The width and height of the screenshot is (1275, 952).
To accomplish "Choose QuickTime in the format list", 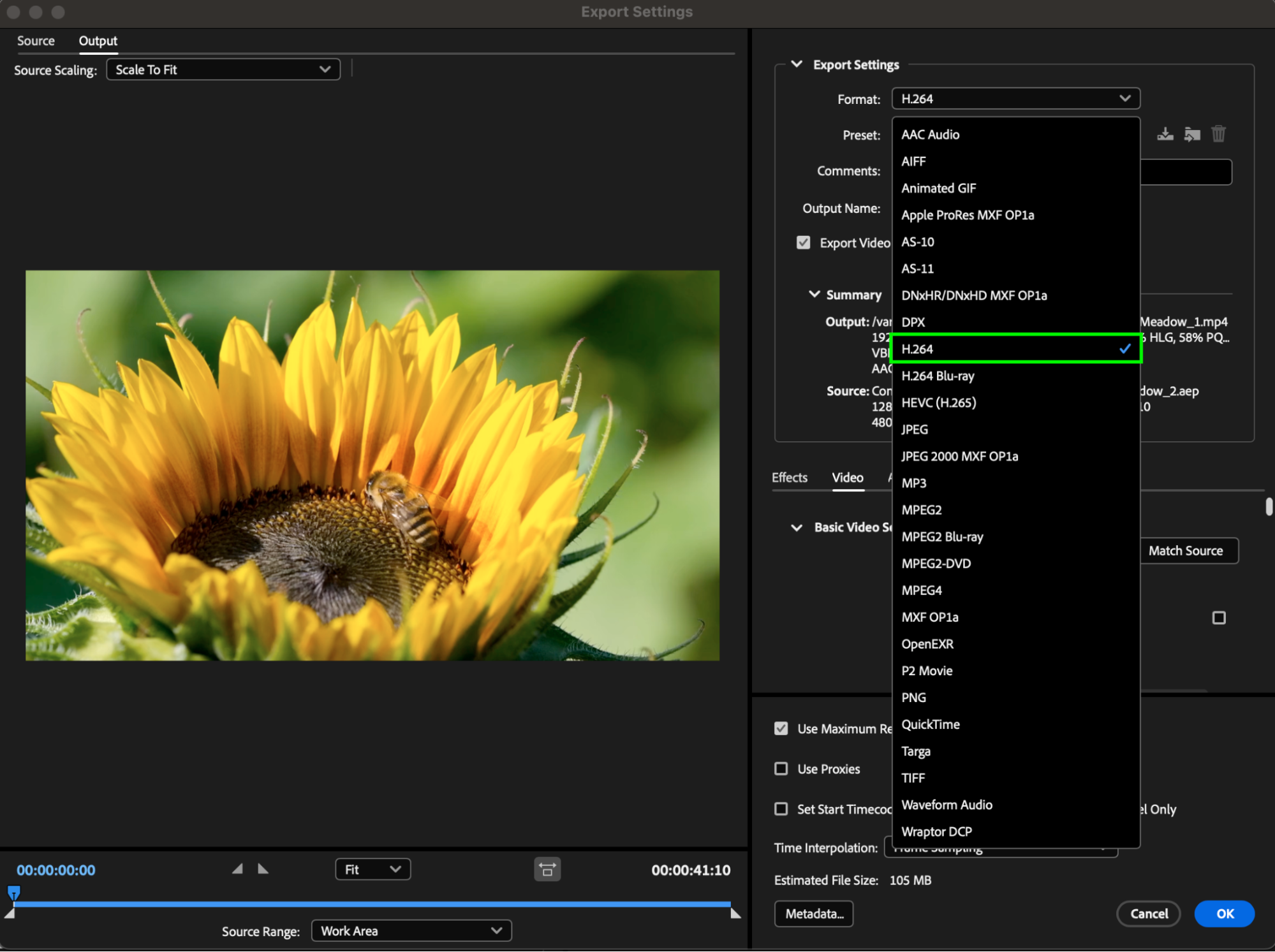I will pos(930,724).
